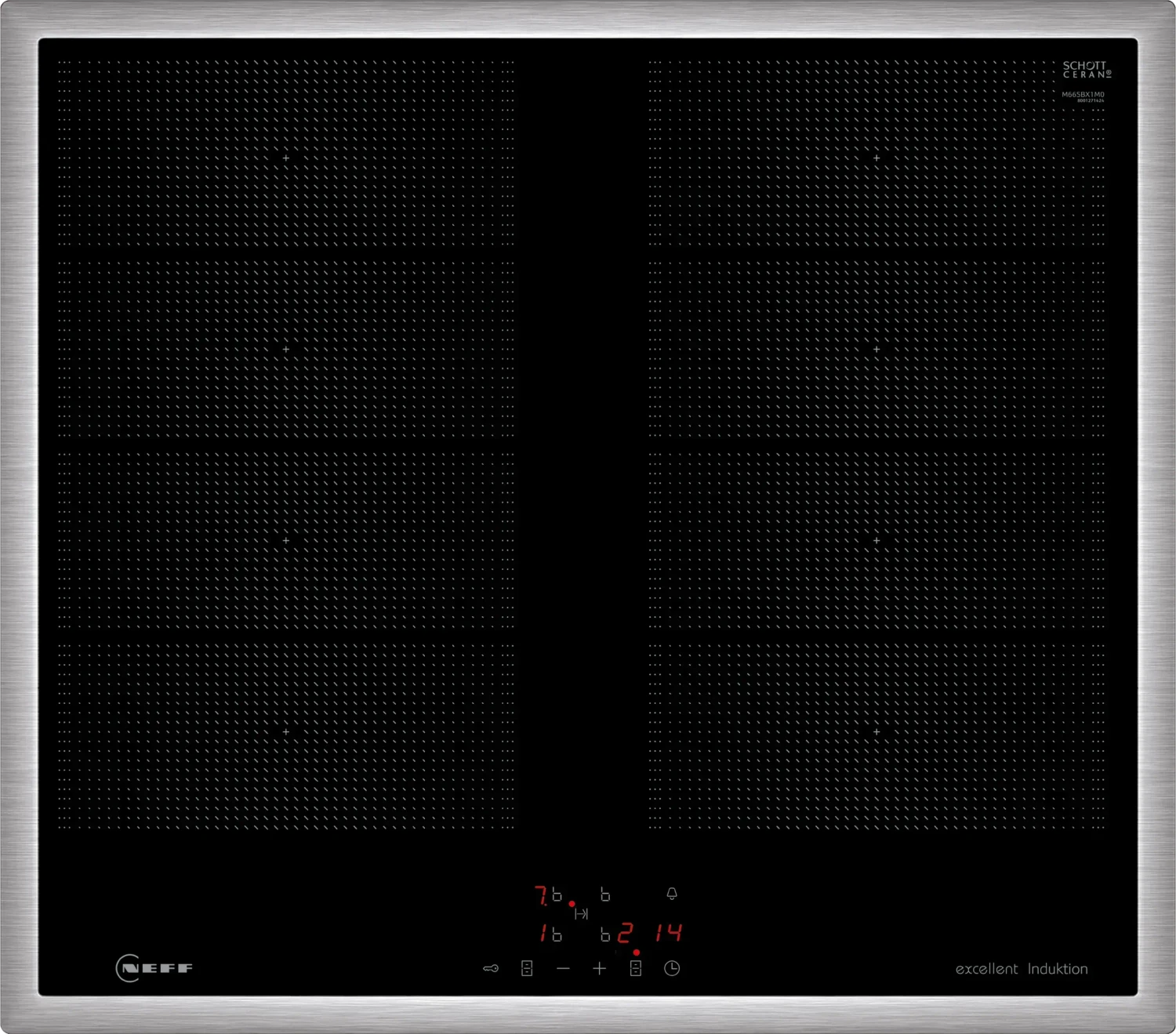Tap the minus power level button
1176x1034 pixels.
563,969
